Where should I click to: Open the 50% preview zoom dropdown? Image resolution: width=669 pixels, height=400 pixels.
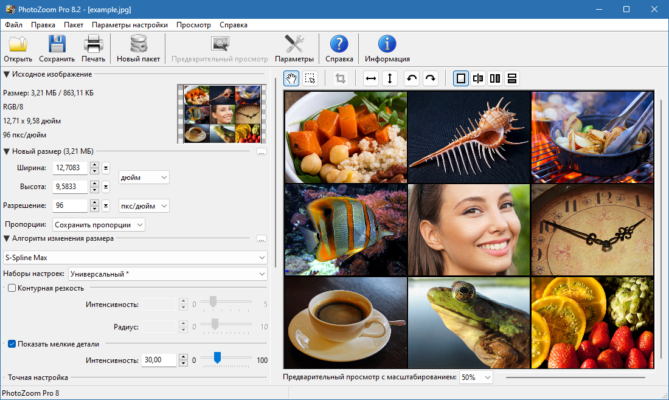pyautogui.click(x=476, y=377)
